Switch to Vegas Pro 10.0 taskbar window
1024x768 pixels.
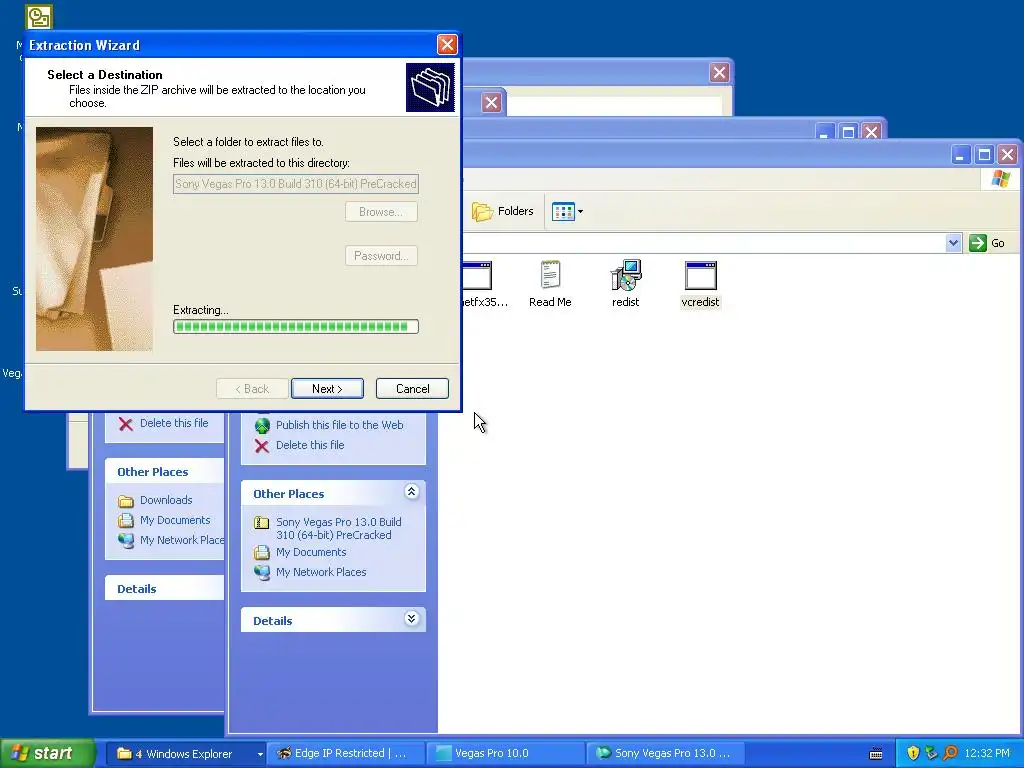coord(505,754)
